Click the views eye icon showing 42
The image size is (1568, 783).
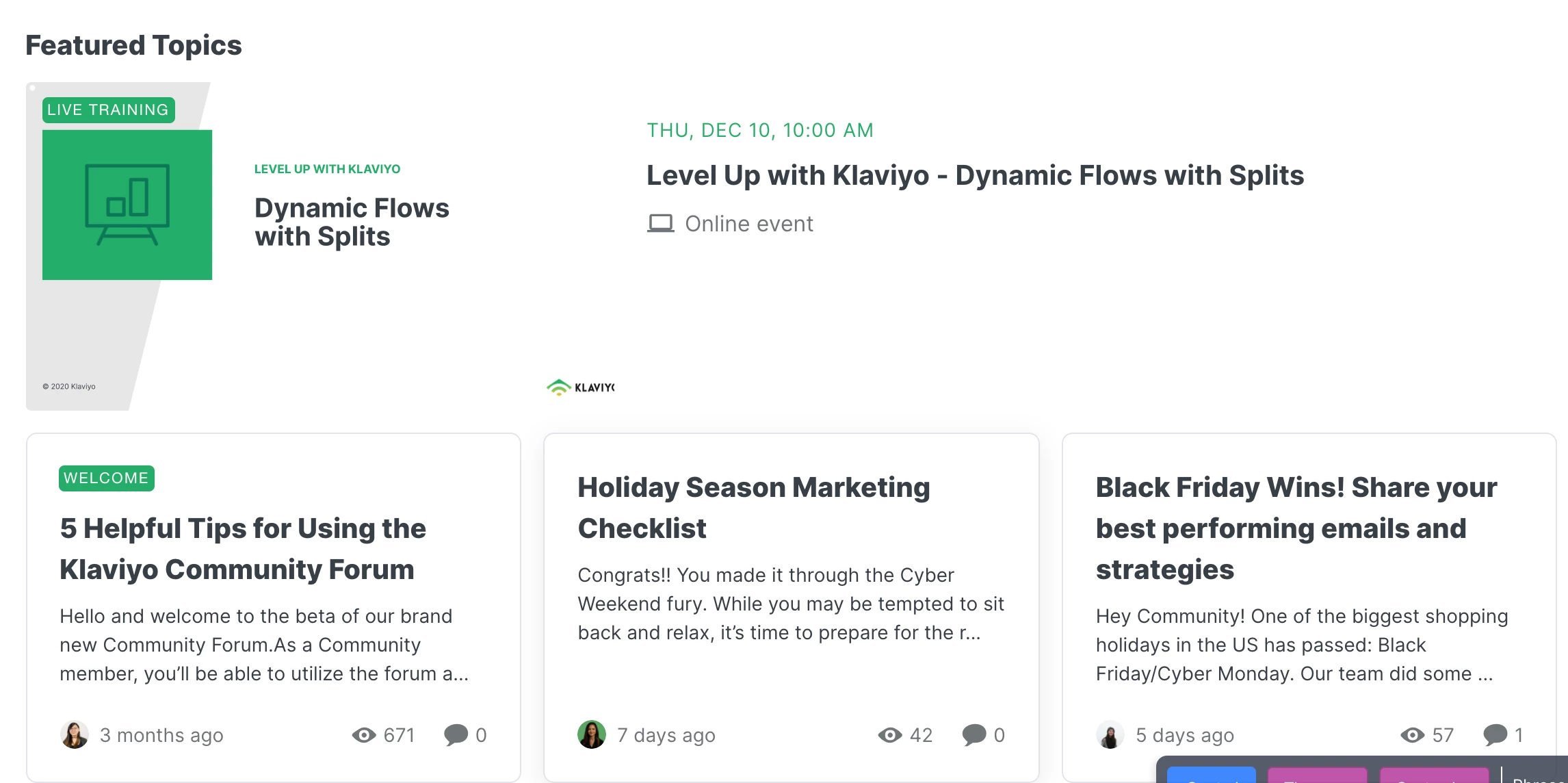890,735
